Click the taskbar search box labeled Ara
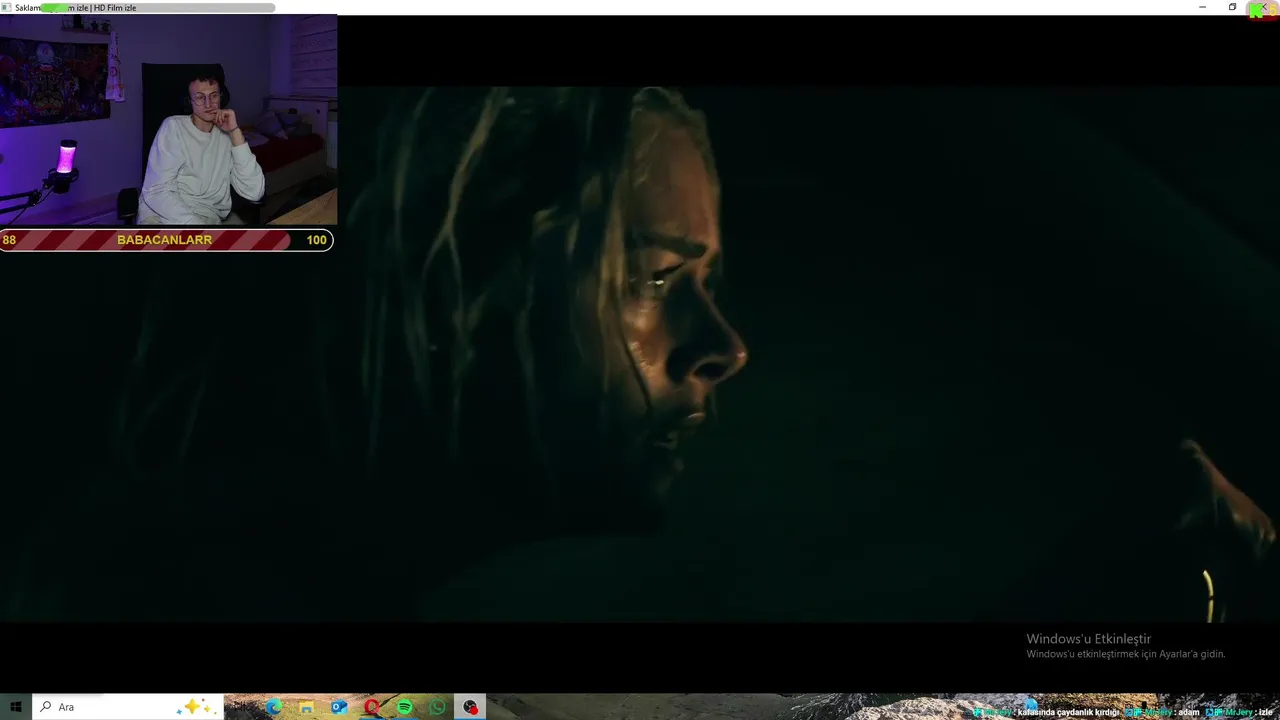The image size is (1280, 720). click(128, 707)
